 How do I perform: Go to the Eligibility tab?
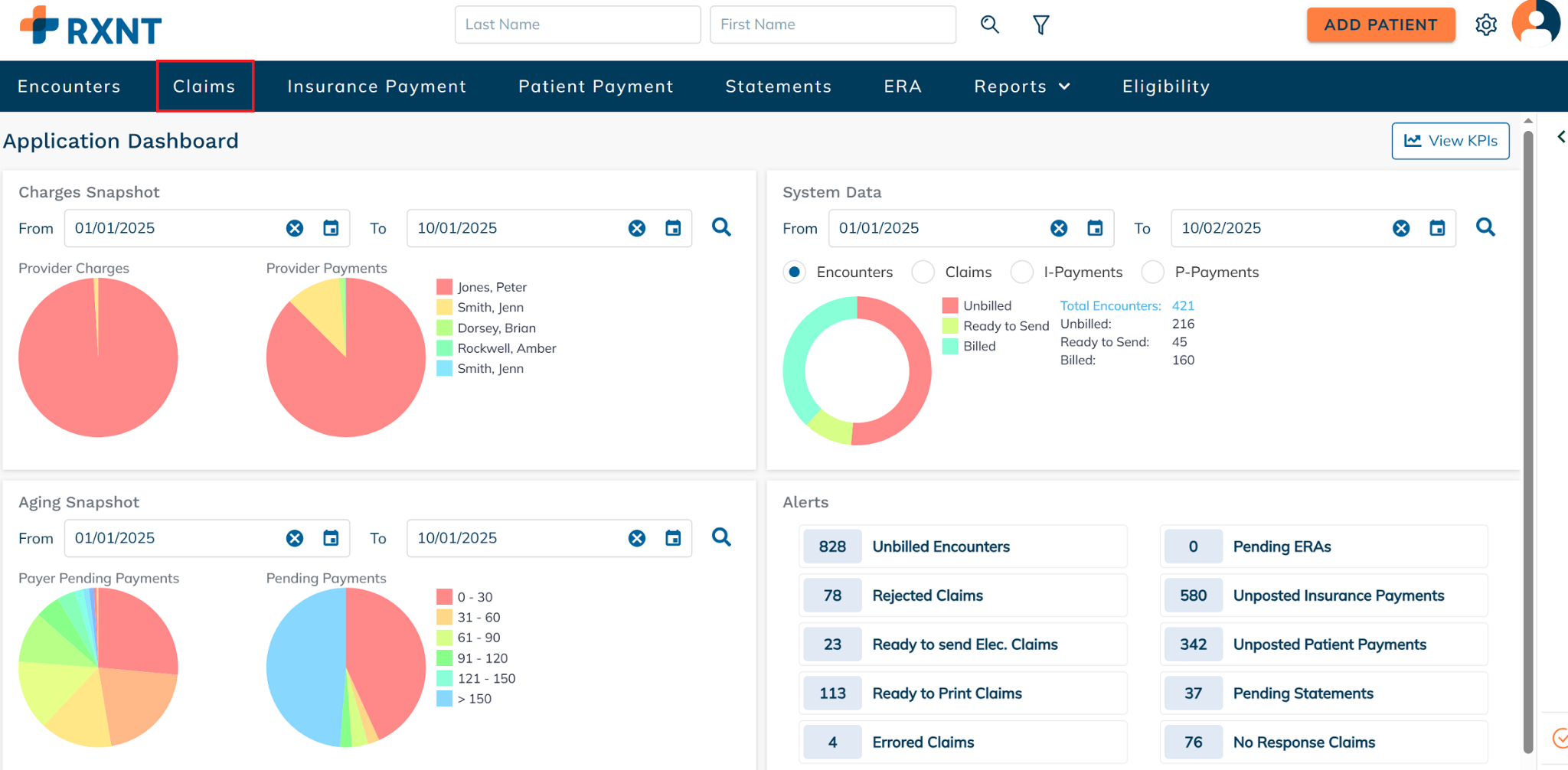1165,86
